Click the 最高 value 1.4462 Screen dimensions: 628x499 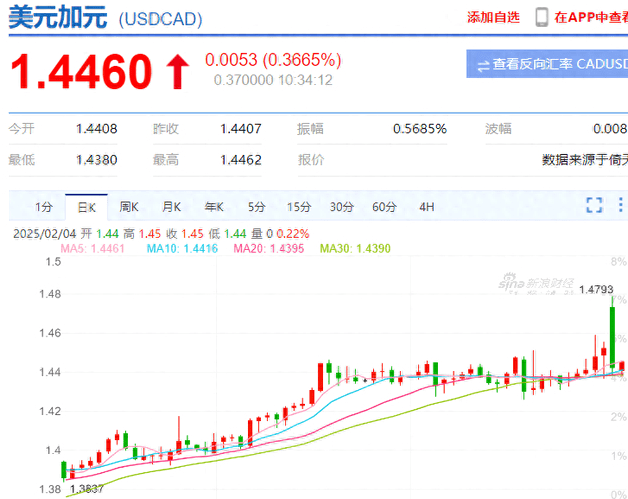point(241,160)
